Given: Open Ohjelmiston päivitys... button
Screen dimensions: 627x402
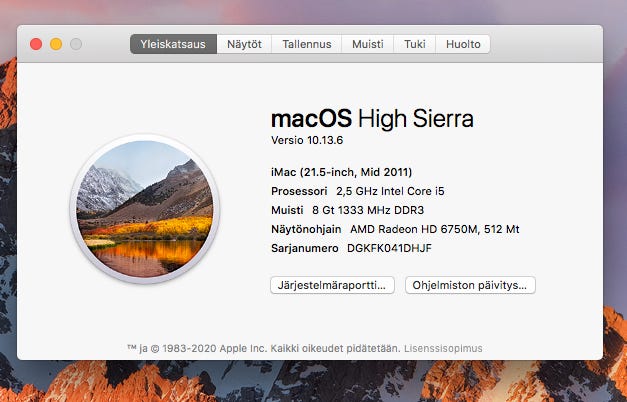Looking at the screenshot, I should tap(470, 285).
